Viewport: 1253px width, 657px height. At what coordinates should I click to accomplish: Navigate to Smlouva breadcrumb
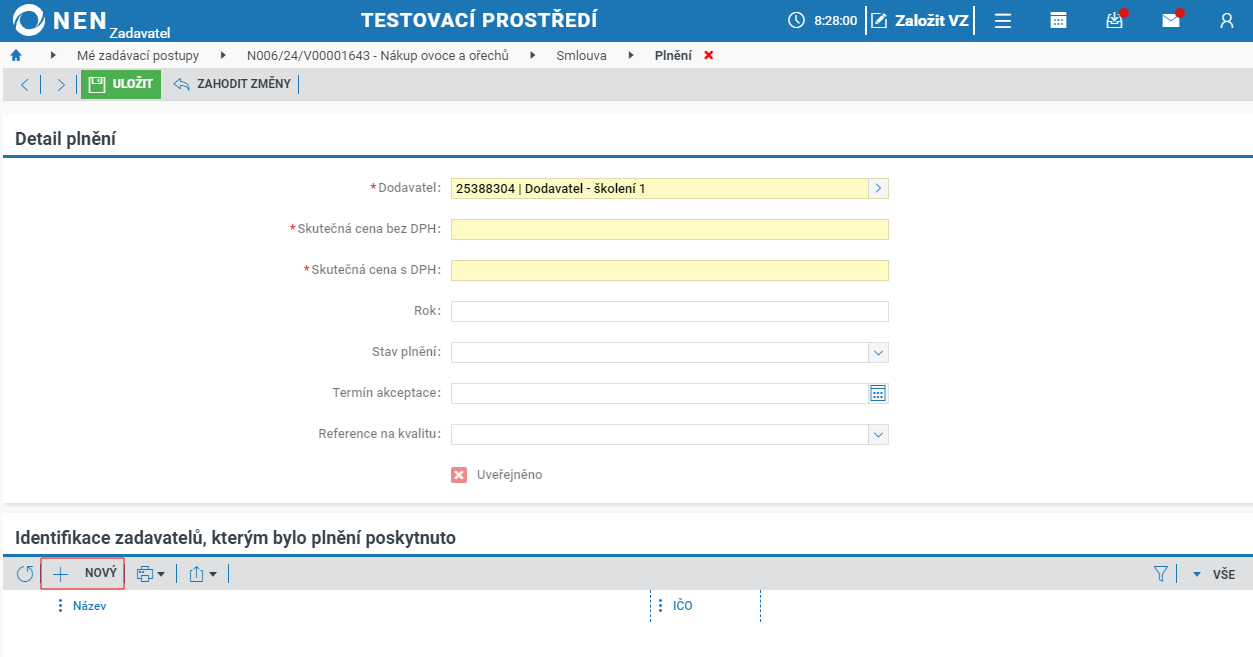582,55
